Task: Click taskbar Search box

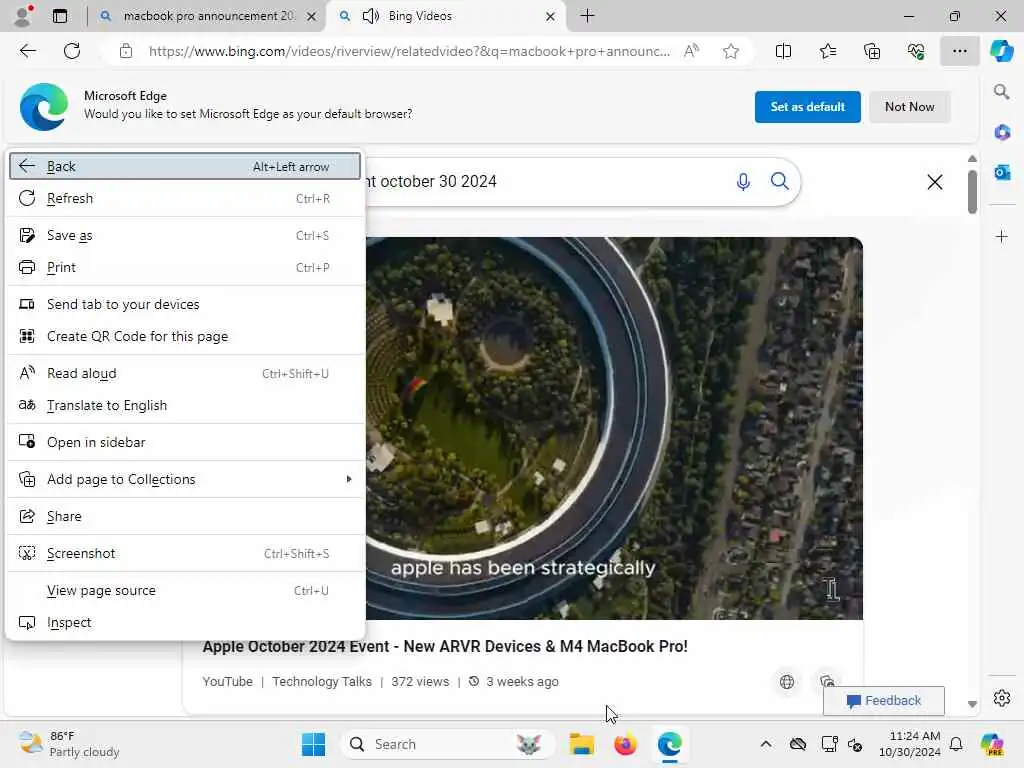Action: pos(447,744)
